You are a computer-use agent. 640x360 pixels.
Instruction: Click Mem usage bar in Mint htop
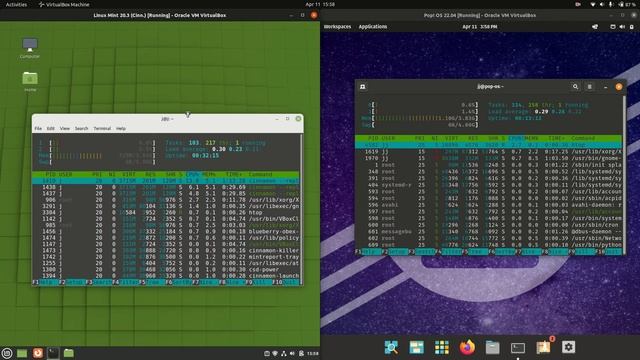pyautogui.click(x=97, y=156)
